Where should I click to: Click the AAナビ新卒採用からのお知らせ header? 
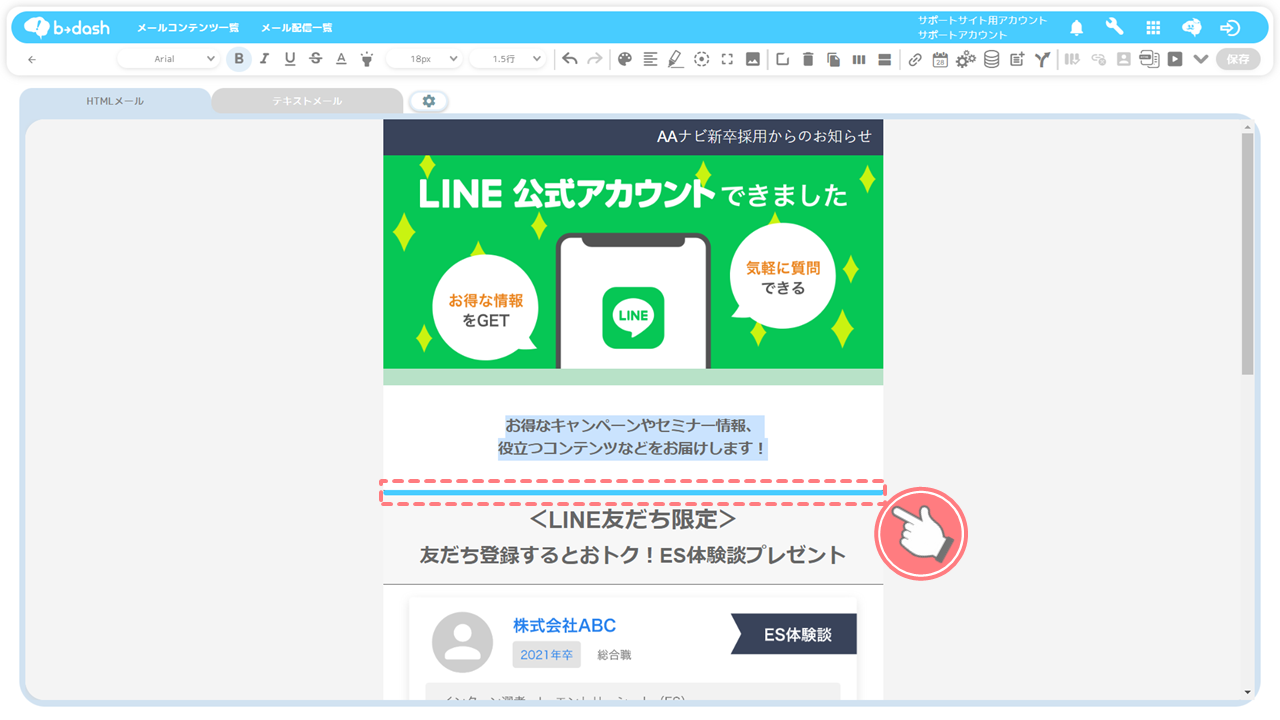tap(764, 136)
